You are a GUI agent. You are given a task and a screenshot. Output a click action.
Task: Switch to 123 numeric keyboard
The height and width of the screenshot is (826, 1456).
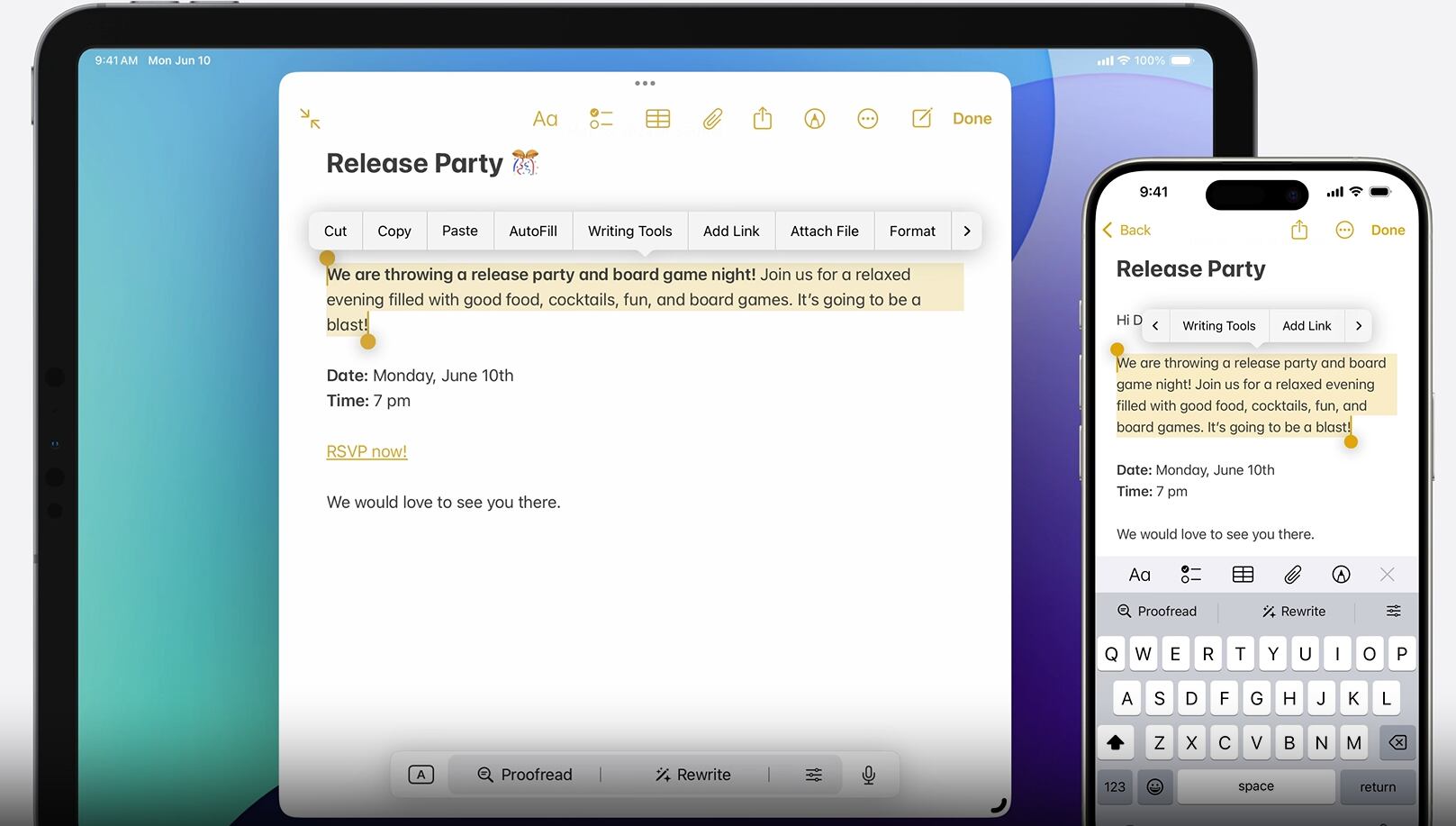point(1115,787)
